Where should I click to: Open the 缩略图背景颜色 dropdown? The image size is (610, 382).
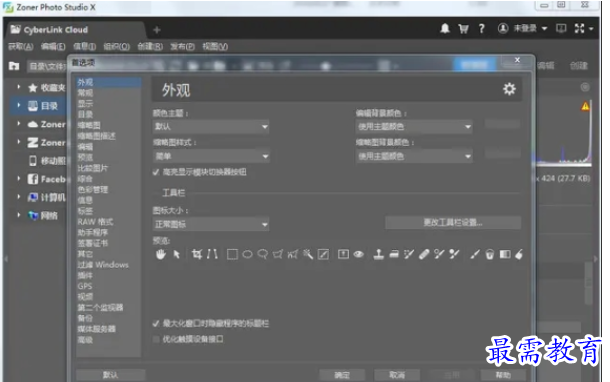[x=414, y=156]
